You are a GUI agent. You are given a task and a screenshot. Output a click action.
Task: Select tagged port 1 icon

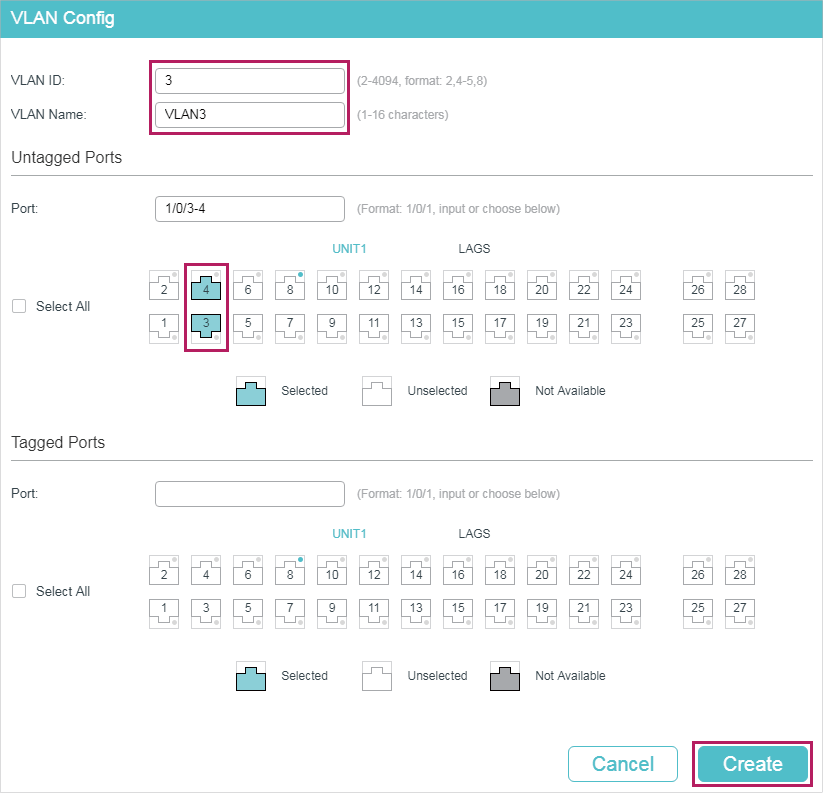164,613
